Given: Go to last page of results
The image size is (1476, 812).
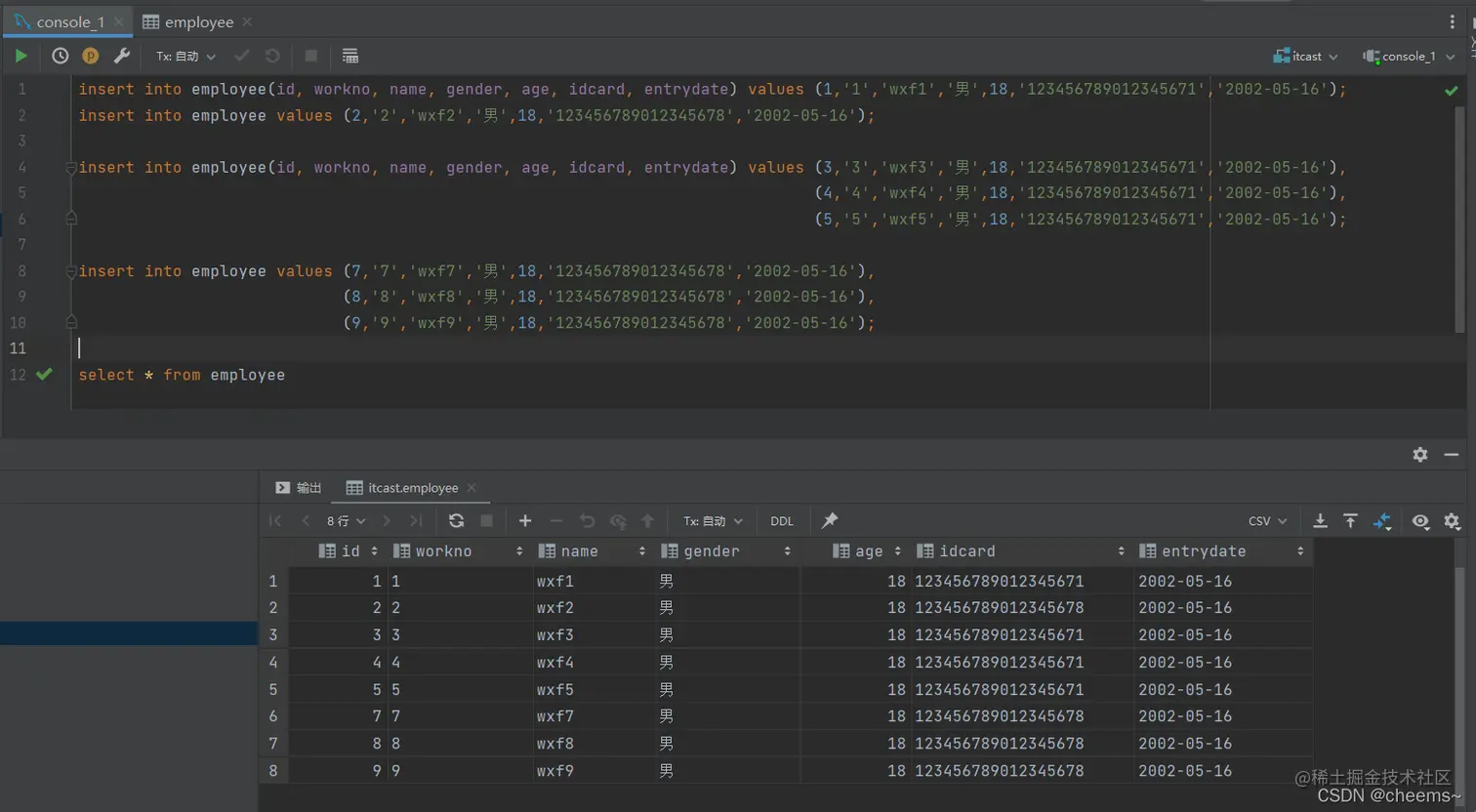Looking at the screenshot, I should pyautogui.click(x=416, y=521).
